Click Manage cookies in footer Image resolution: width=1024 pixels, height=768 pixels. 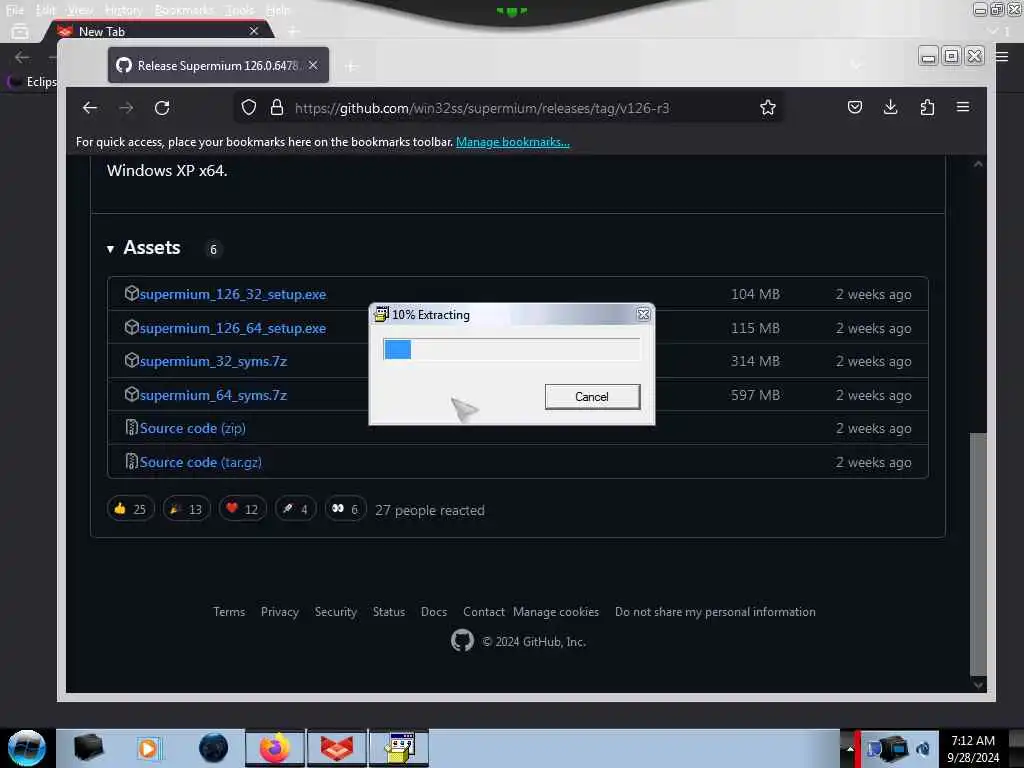click(556, 612)
